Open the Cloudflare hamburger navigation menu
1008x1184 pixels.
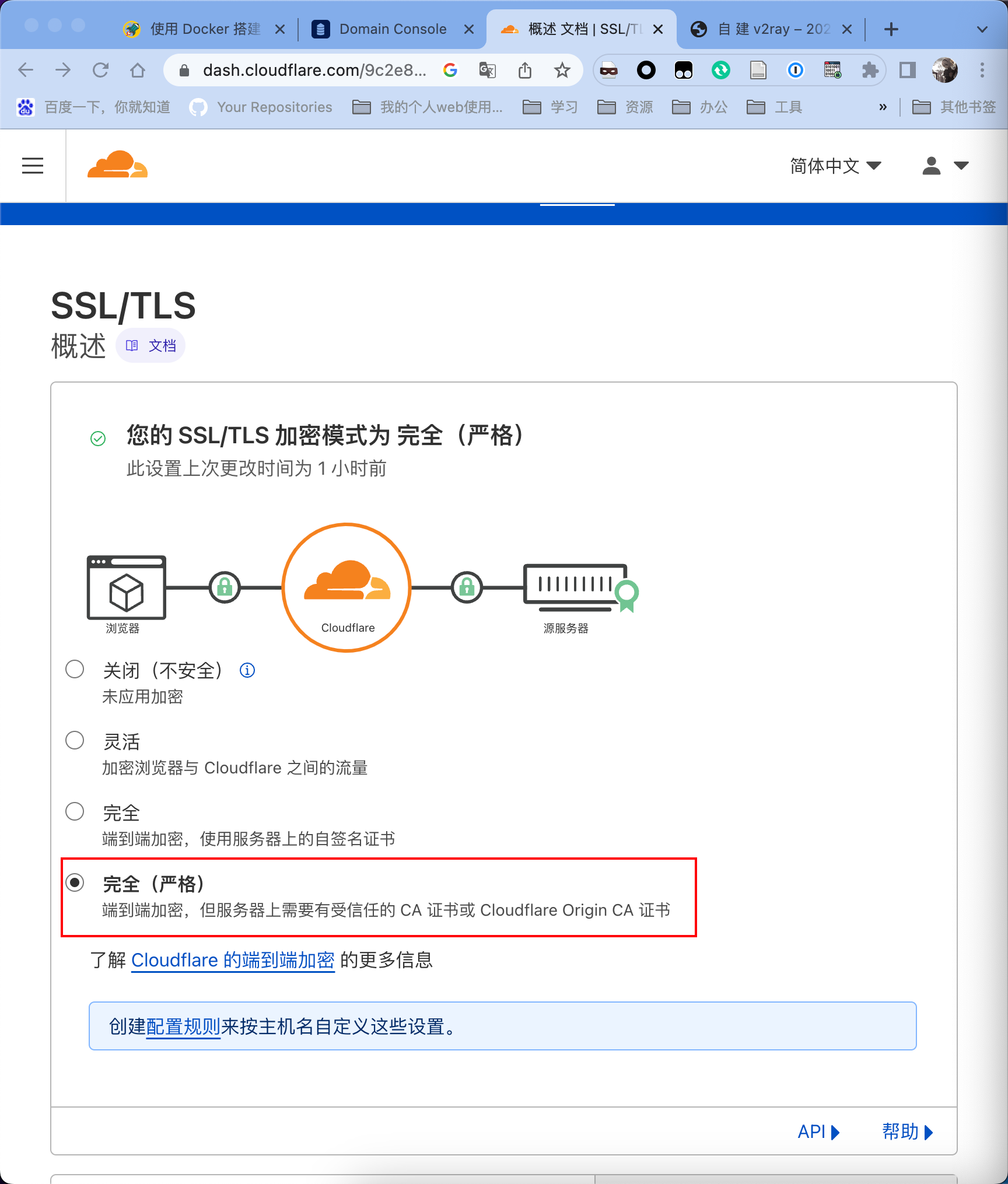click(33, 166)
